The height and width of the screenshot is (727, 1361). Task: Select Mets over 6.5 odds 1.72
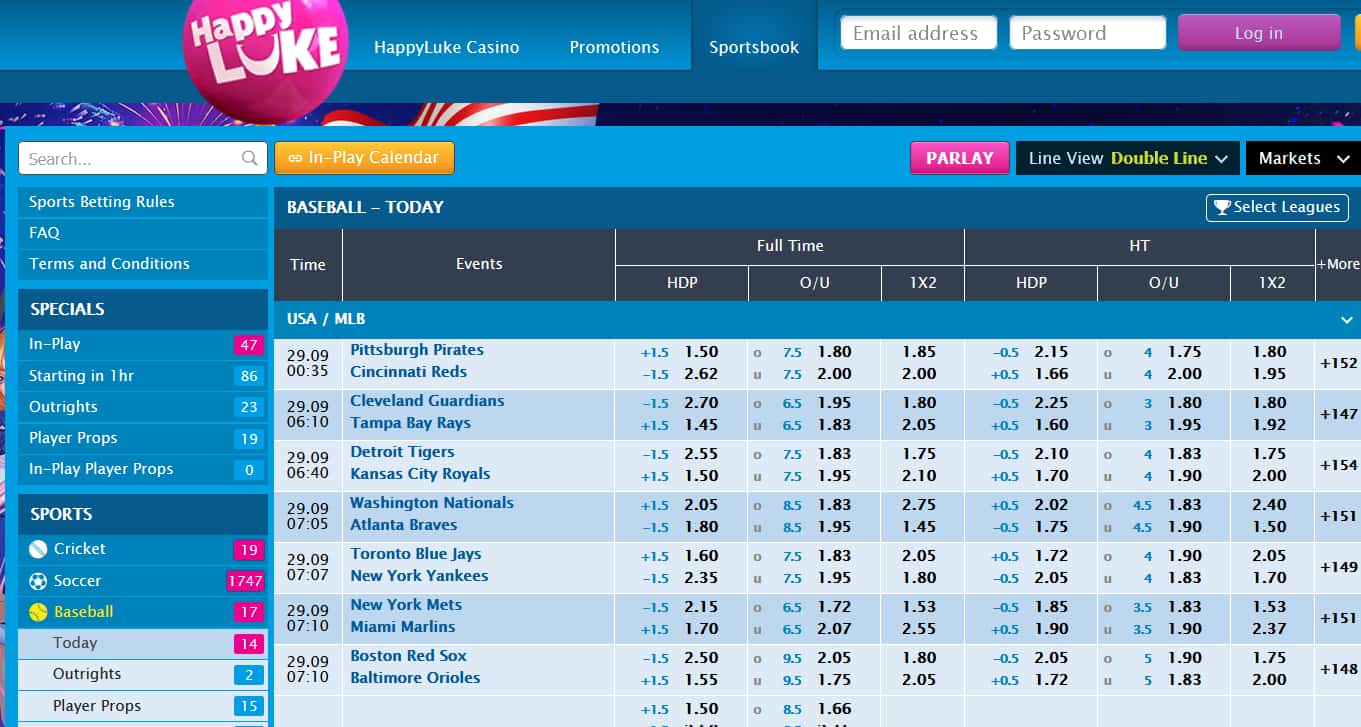[x=834, y=607]
